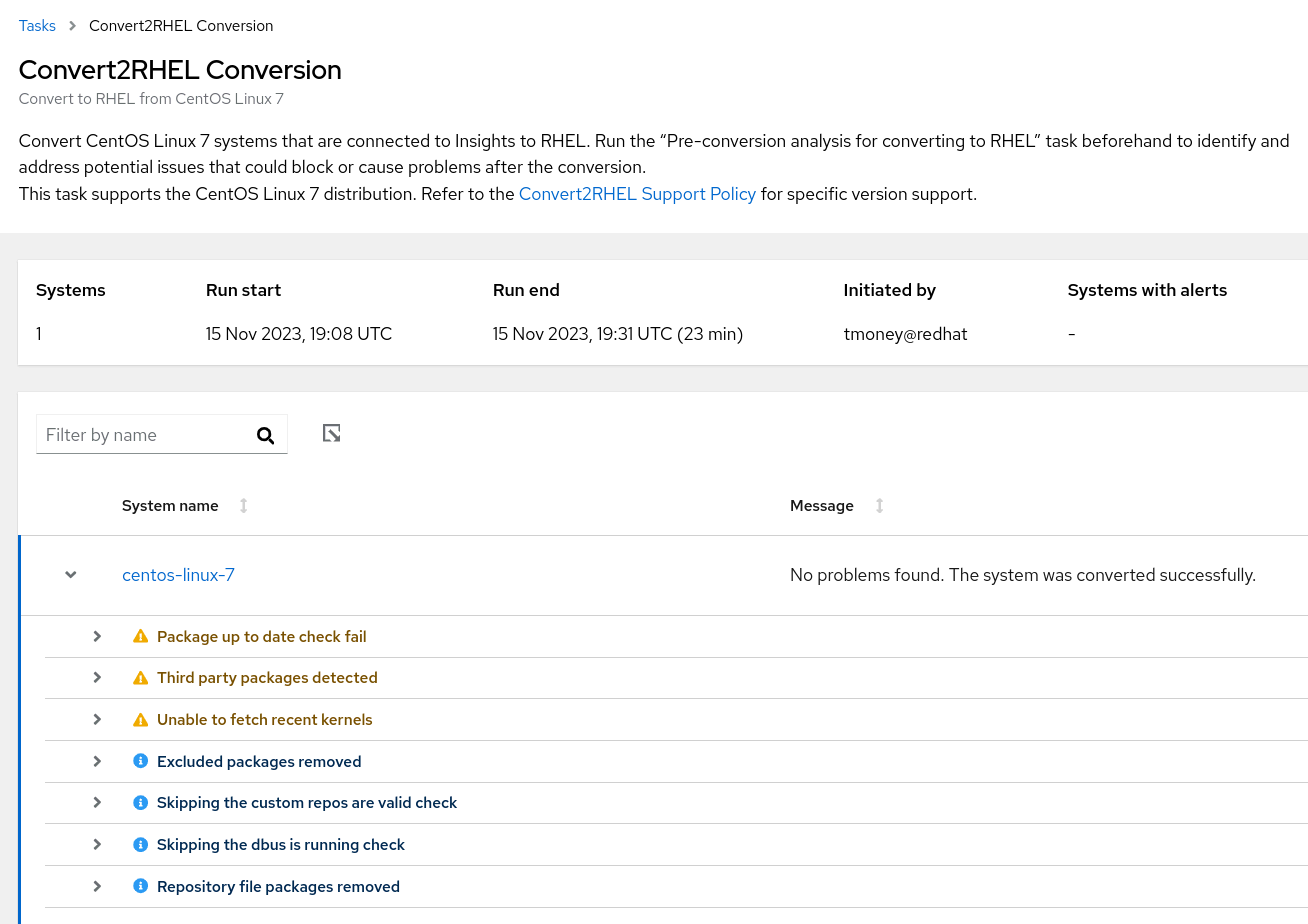The image size is (1308, 924).
Task: Click warning icon for Unable to fetch recent kernels
Action: click(141, 720)
